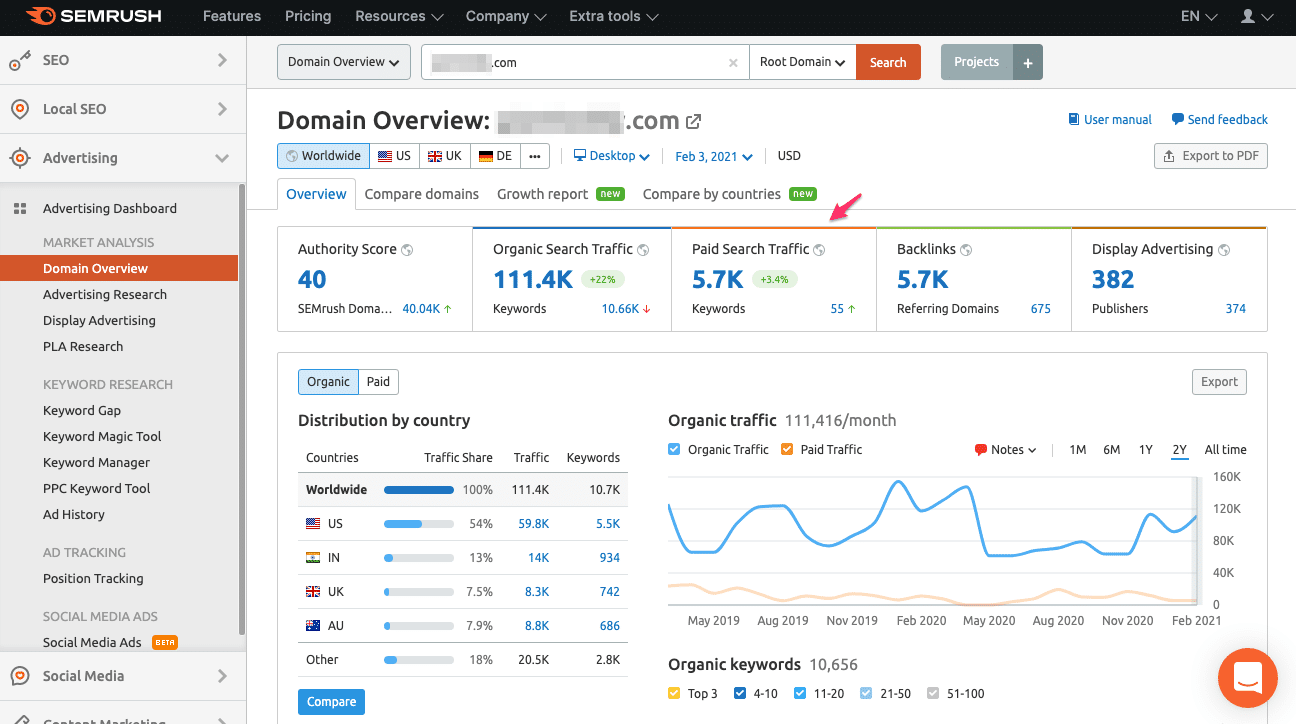Screen dimensions: 1296x724
Task: Click the Worldwide traffic share bar
Action: tap(419, 490)
